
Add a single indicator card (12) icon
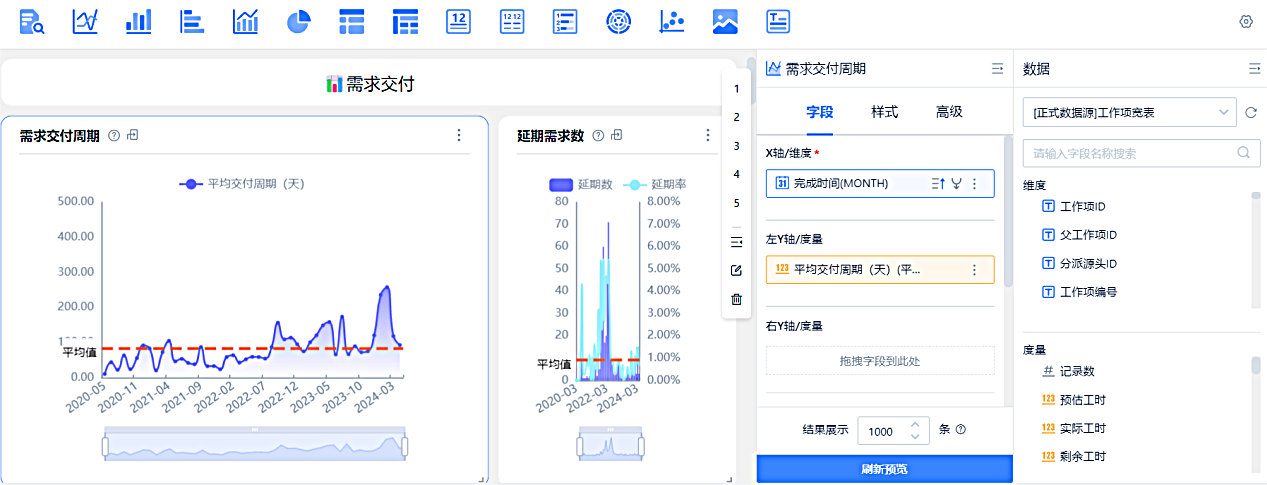(458, 21)
